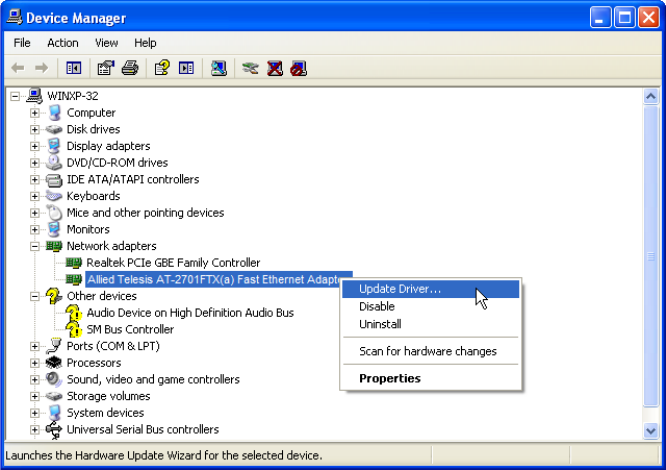Click the Update Driver toolbar icon

(251, 68)
